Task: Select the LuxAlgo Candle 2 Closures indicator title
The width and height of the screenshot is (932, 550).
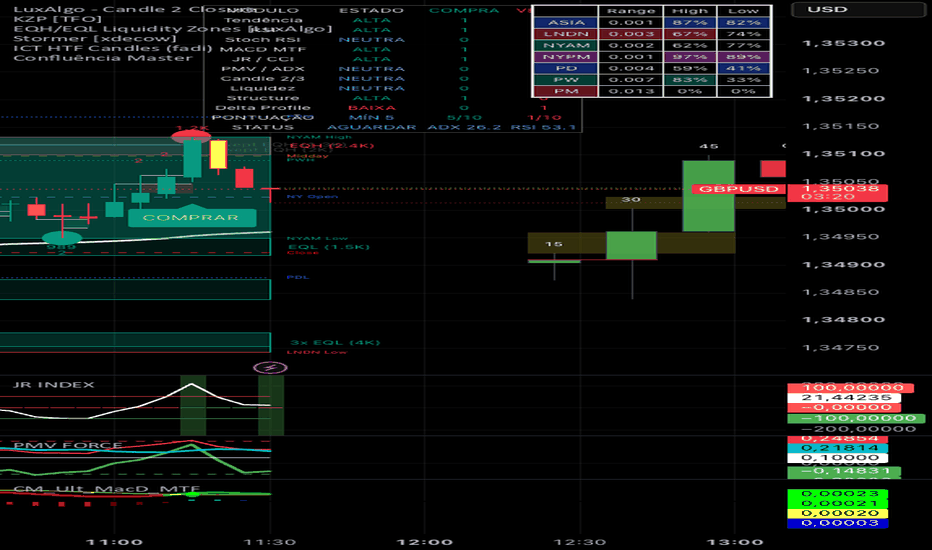Action: point(134,10)
